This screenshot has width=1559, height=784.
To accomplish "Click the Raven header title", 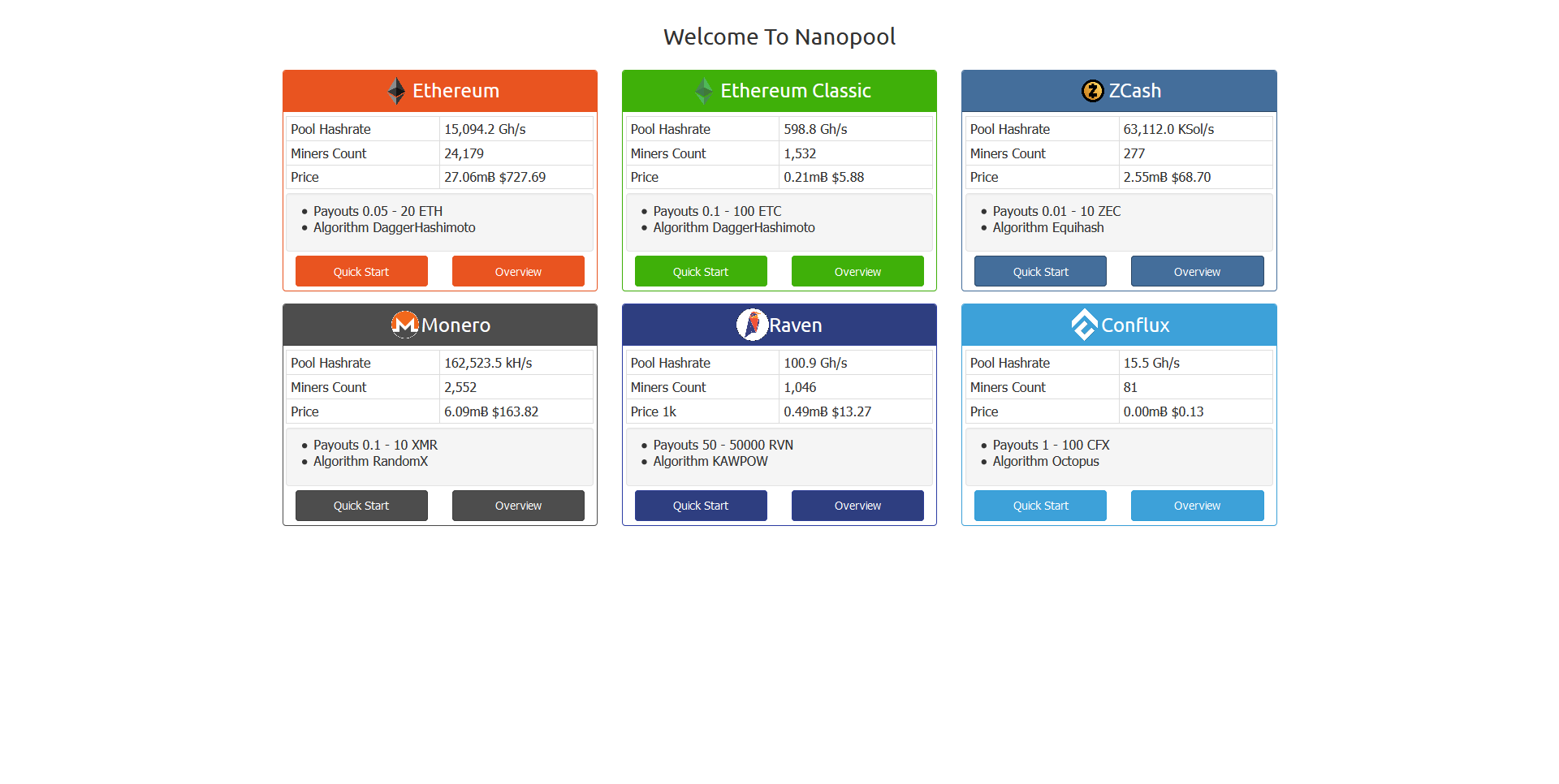I will [796, 325].
